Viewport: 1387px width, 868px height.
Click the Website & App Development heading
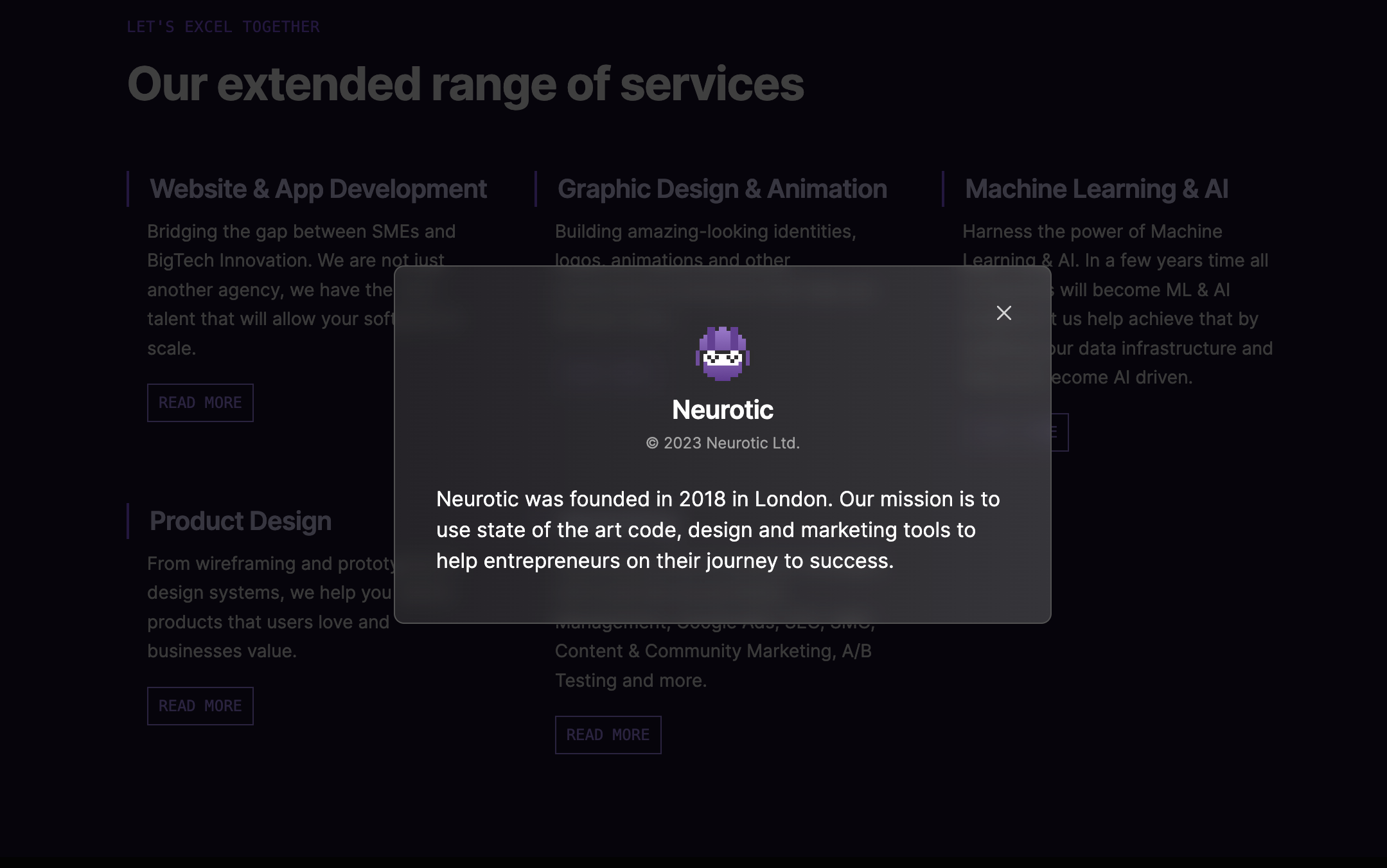point(318,189)
